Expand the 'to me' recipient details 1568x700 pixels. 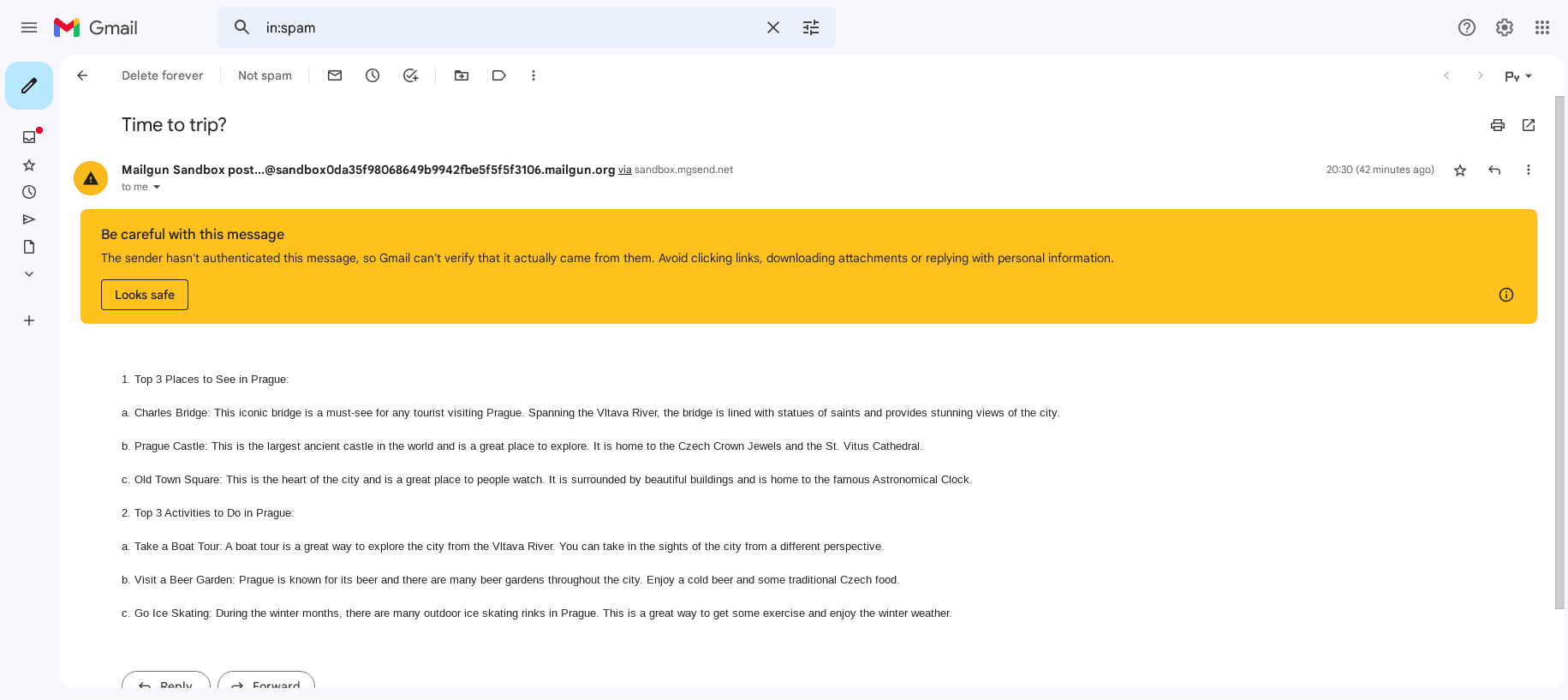click(x=157, y=187)
